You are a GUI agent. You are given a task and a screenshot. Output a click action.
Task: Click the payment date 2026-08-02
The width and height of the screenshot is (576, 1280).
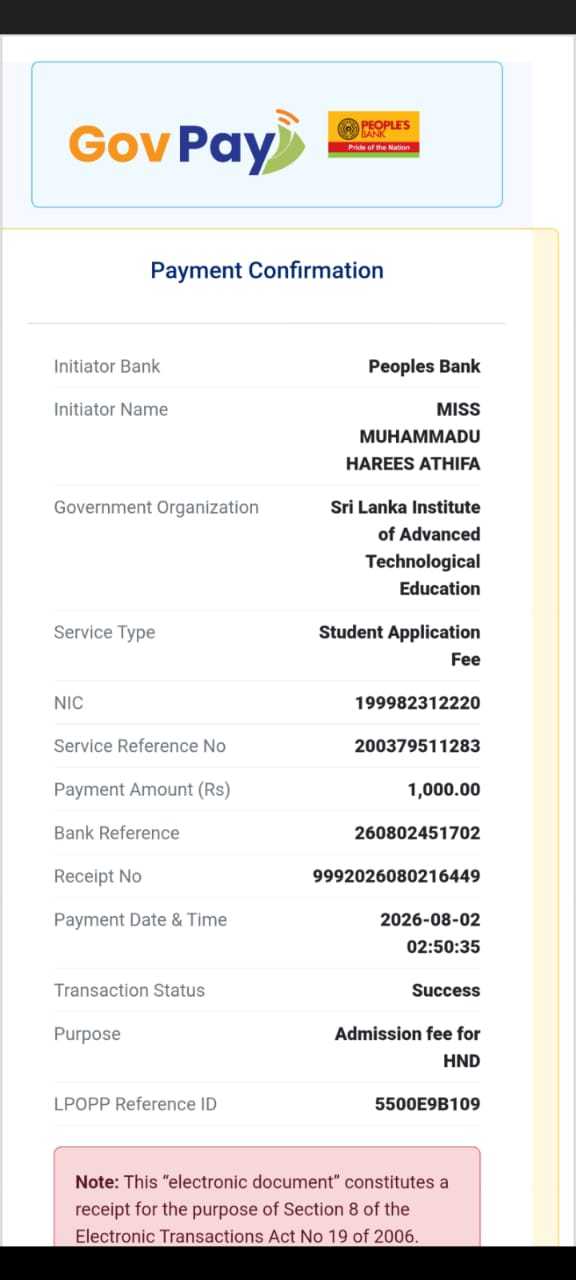430,920
